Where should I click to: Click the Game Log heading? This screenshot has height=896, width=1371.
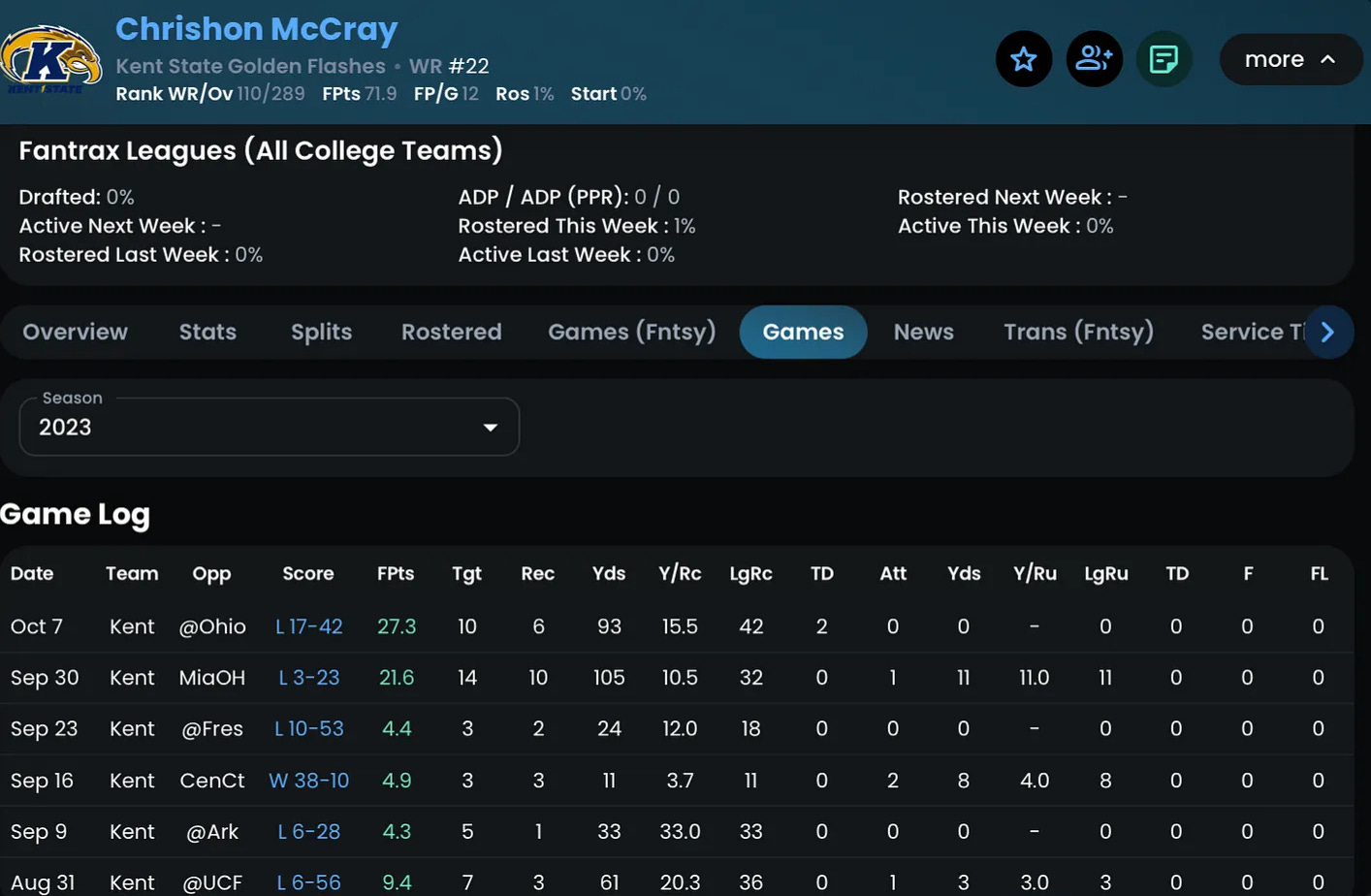click(x=76, y=515)
